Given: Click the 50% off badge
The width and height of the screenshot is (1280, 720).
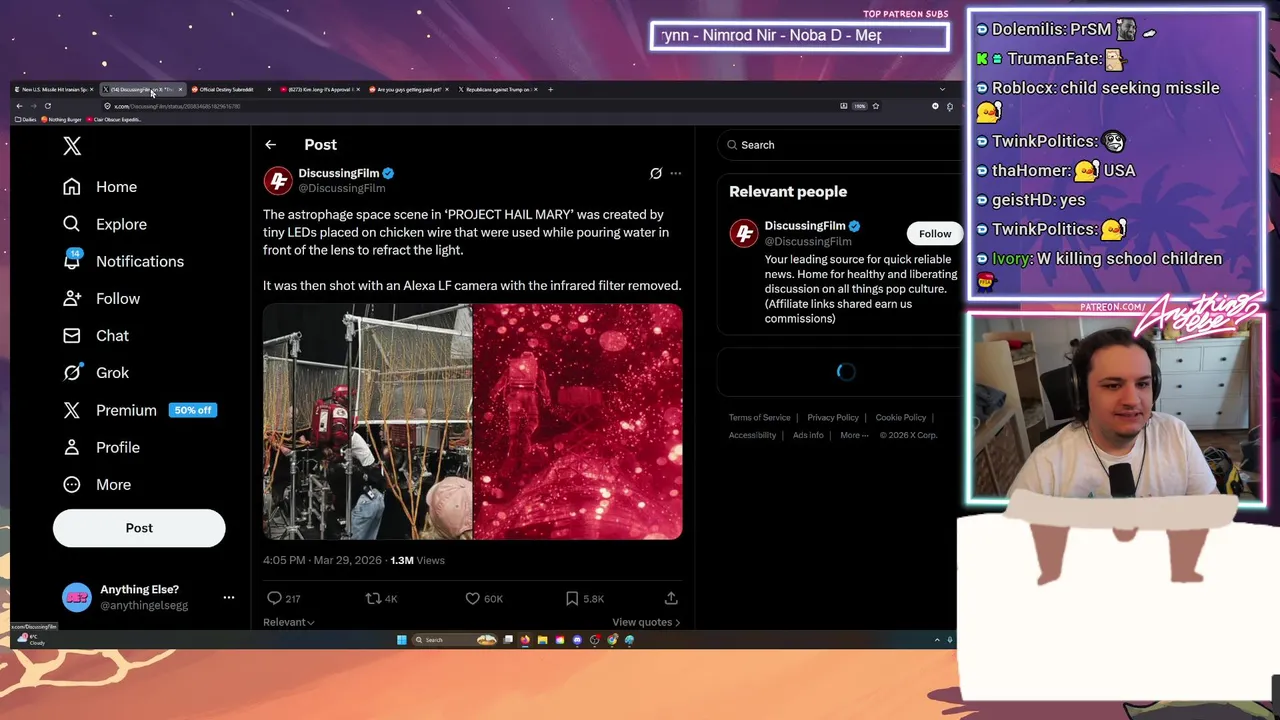Looking at the screenshot, I should click(193, 410).
